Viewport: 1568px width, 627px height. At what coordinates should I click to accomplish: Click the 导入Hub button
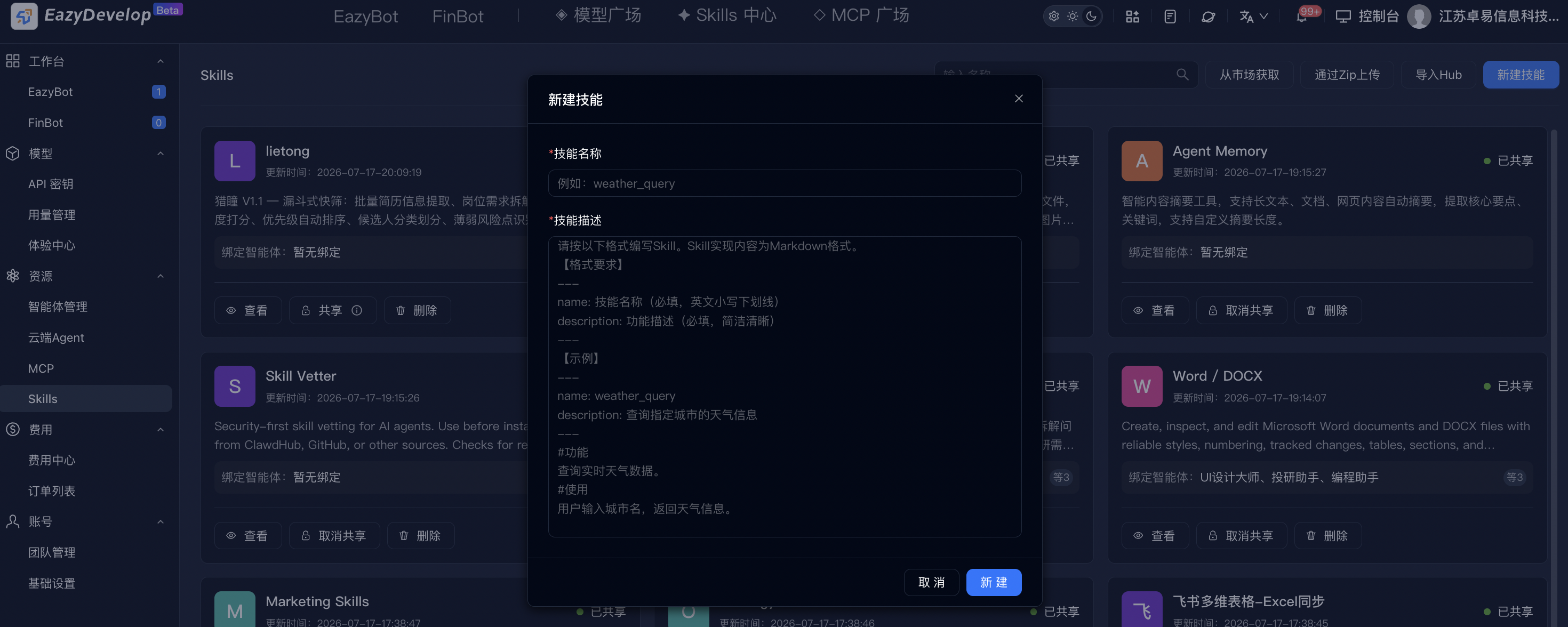pos(1438,74)
